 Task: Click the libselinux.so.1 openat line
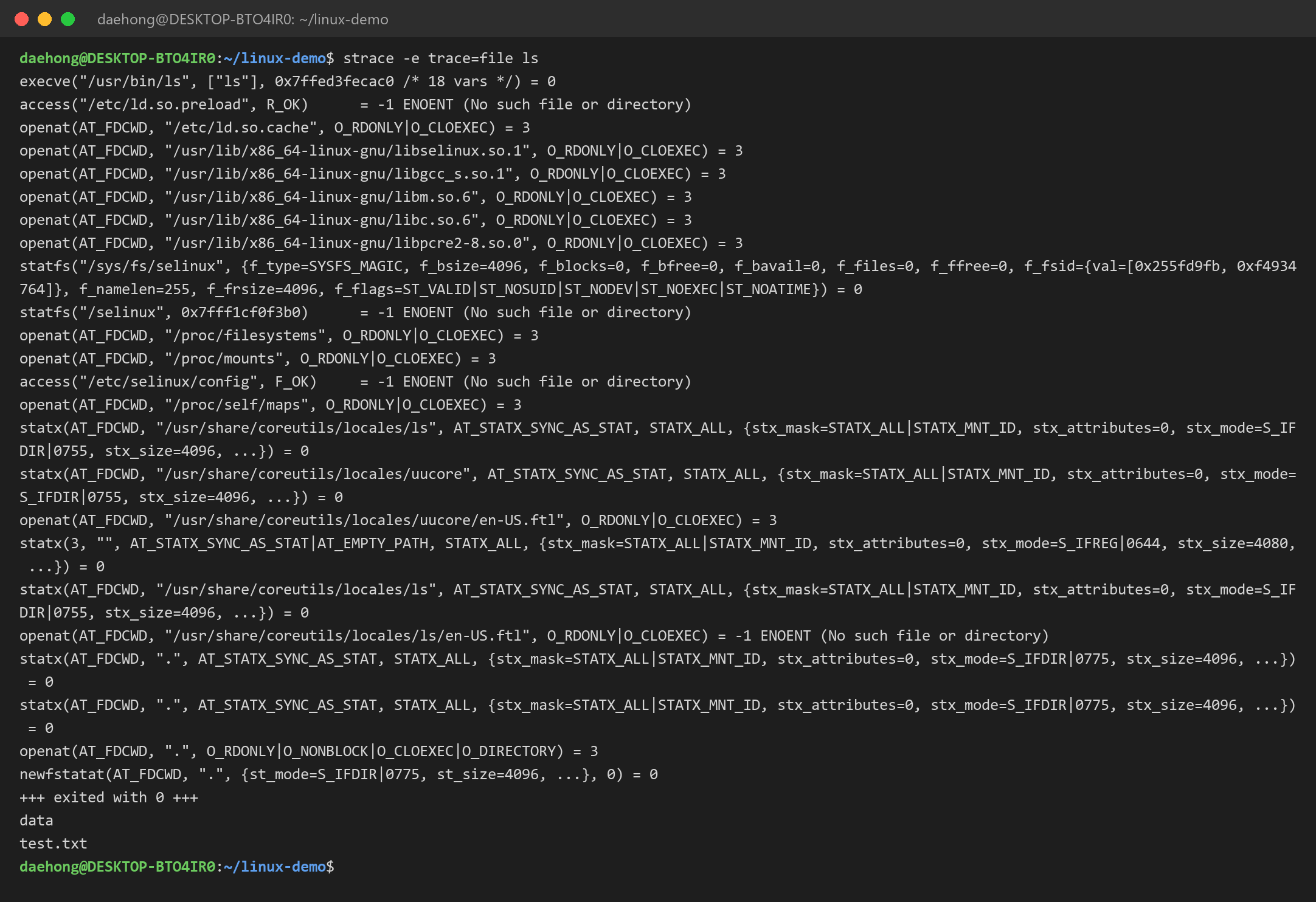381,151
